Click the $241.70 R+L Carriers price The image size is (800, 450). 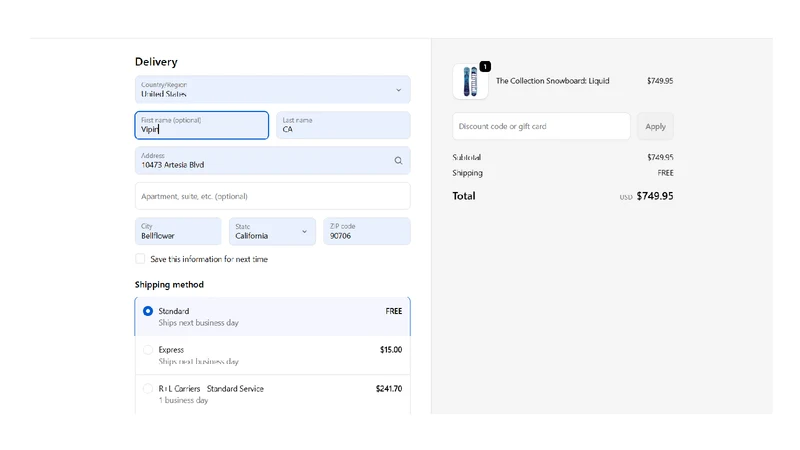389,388
